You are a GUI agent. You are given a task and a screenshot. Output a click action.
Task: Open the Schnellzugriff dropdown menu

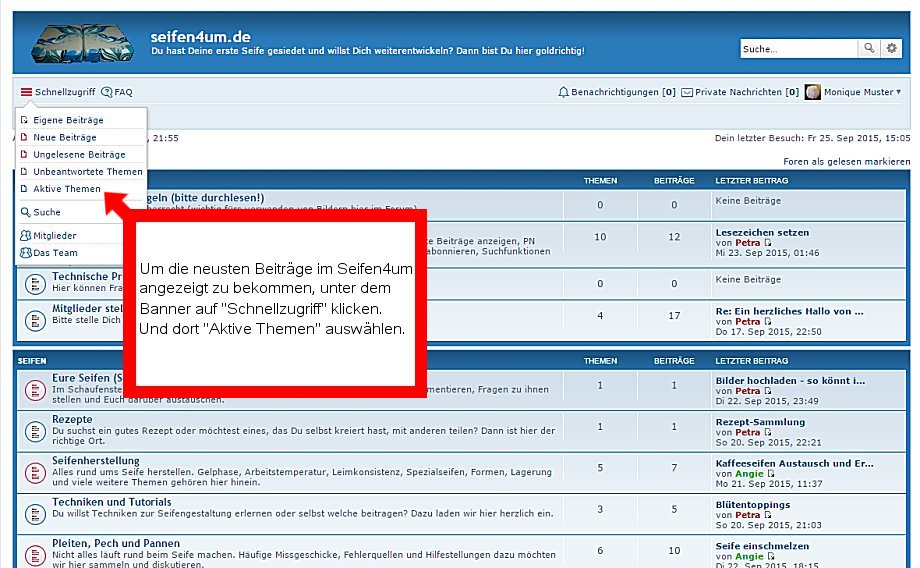tap(58, 92)
